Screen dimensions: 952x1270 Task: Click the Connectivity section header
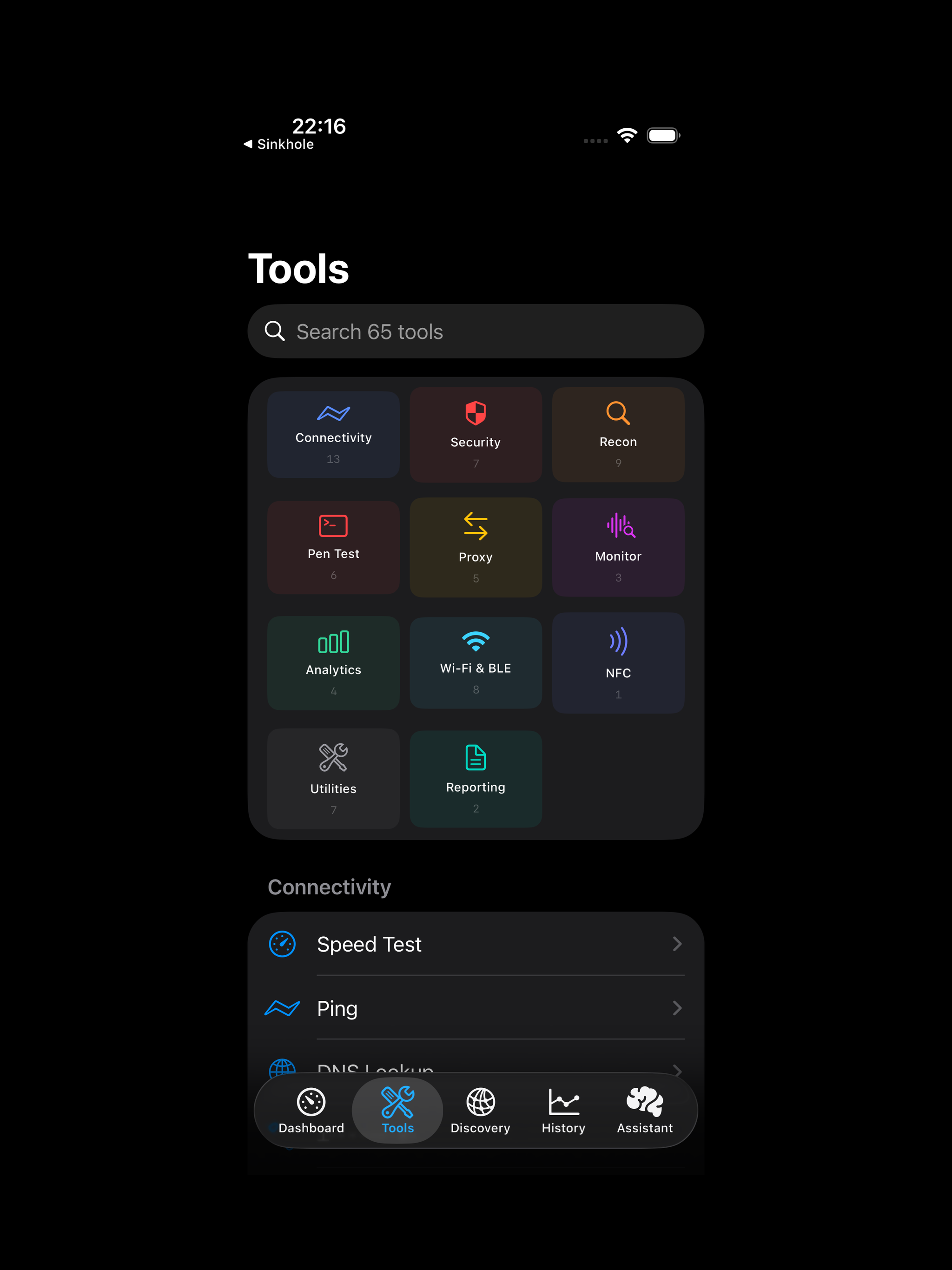pyautogui.click(x=329, y=887)
